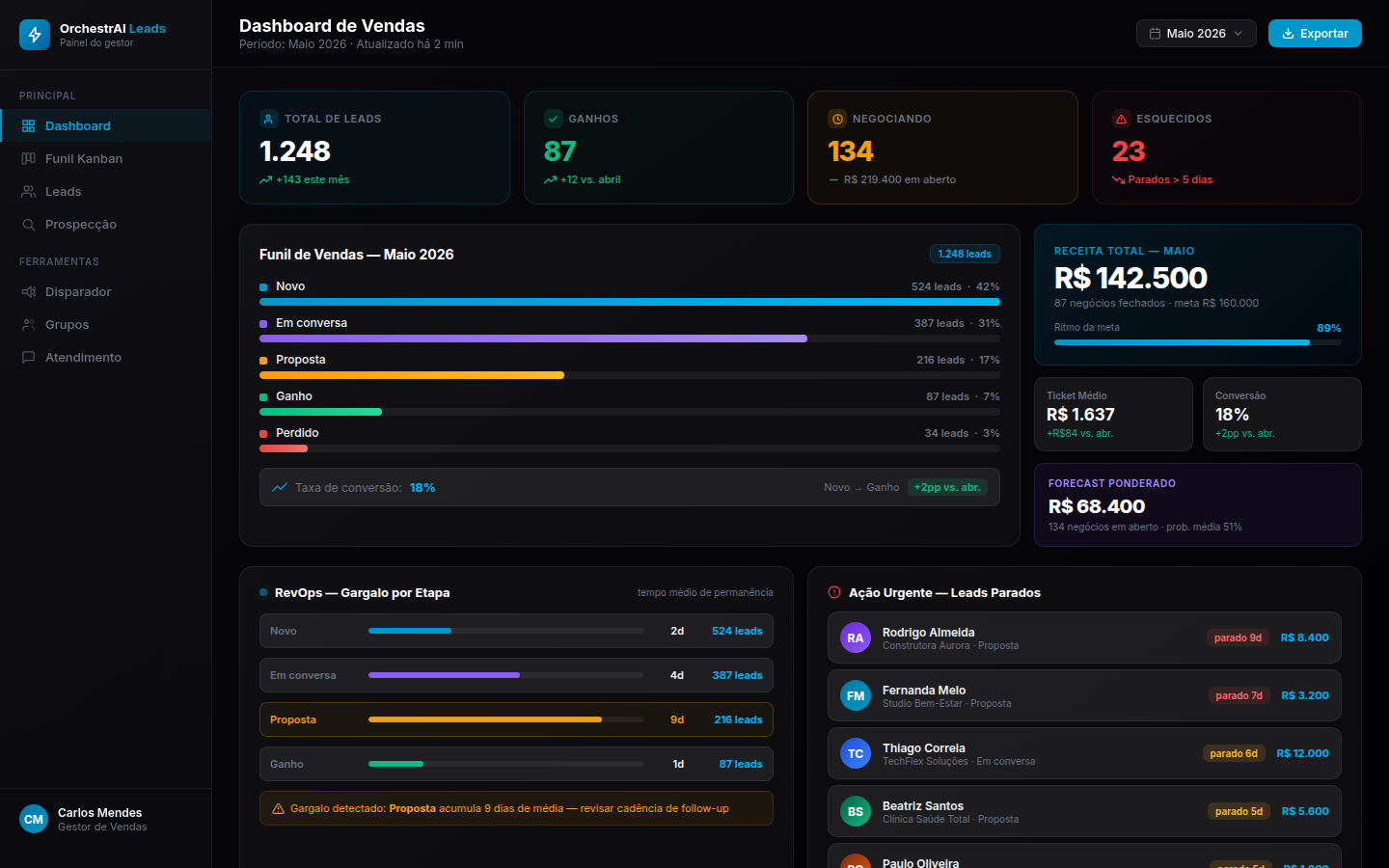Select Grupos in Ferramentas menu
Image resolution: width=1389 pixels, height=868 pixels.
[106, 325]
